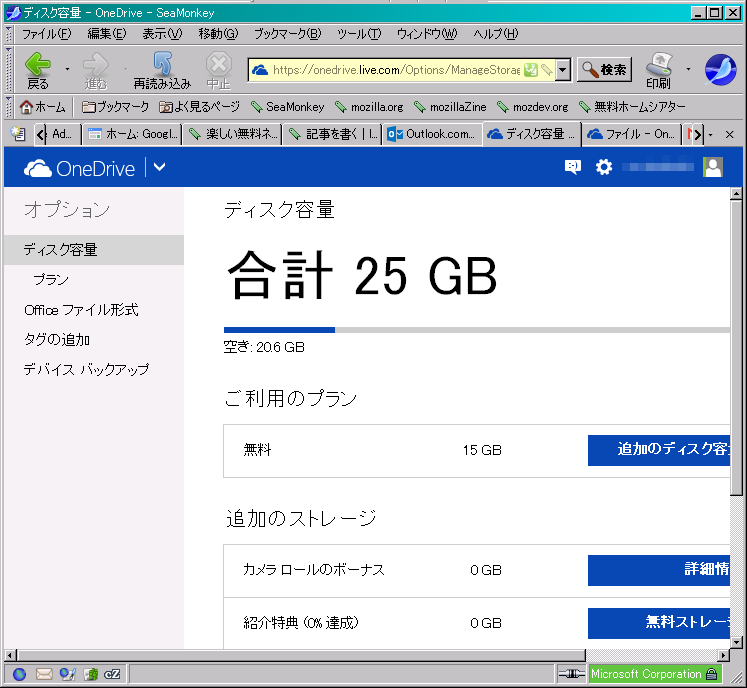Open the Edit (編集) menu
This screenshot has width=747, height=688.
[107, 34]
